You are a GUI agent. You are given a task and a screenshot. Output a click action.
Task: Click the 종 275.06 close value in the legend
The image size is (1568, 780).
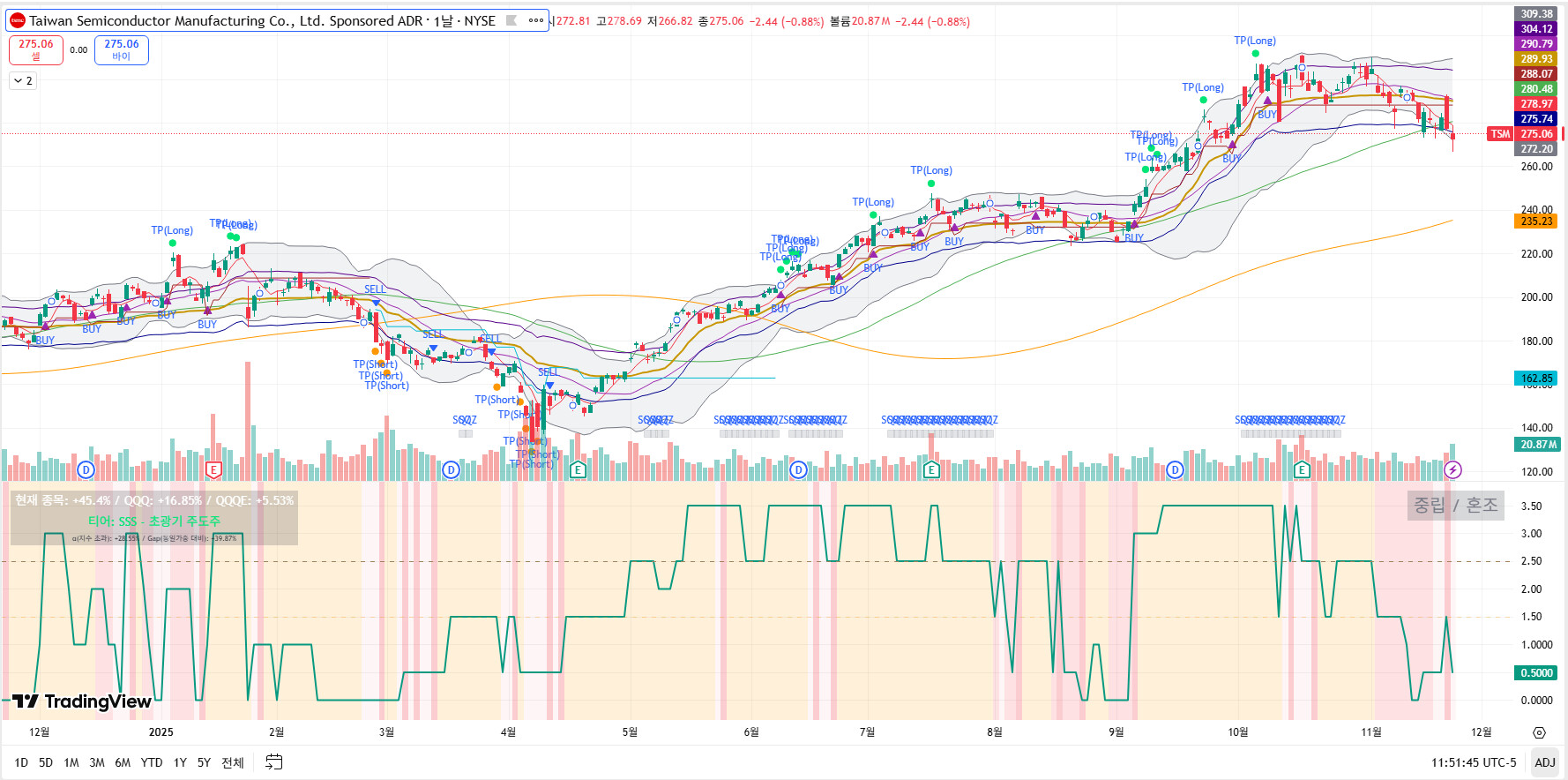coord(721,21)
